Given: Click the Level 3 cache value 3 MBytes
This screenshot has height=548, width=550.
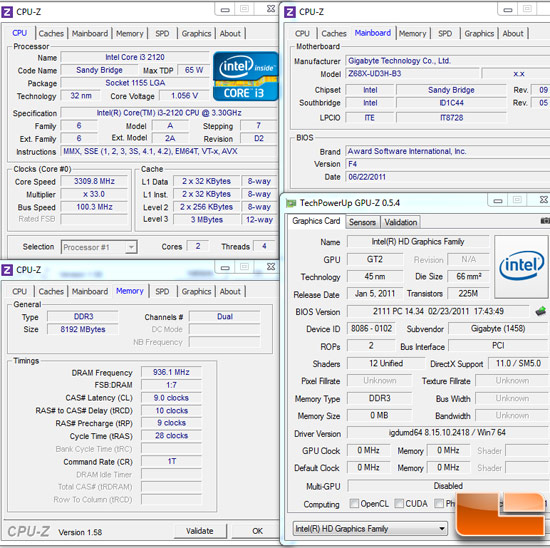Looking at the screenshot, I should pyautogui.click(x=207, y=220).
